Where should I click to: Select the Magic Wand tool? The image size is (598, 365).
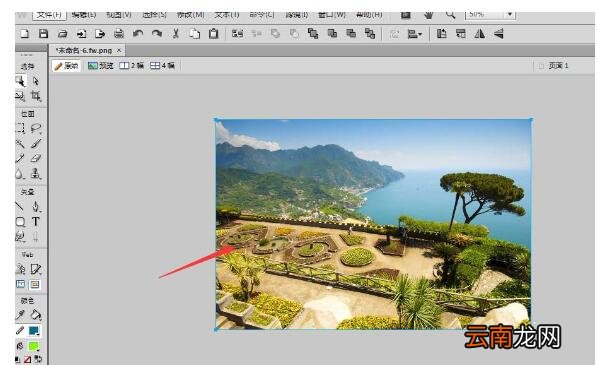click(x=20, y=143)
